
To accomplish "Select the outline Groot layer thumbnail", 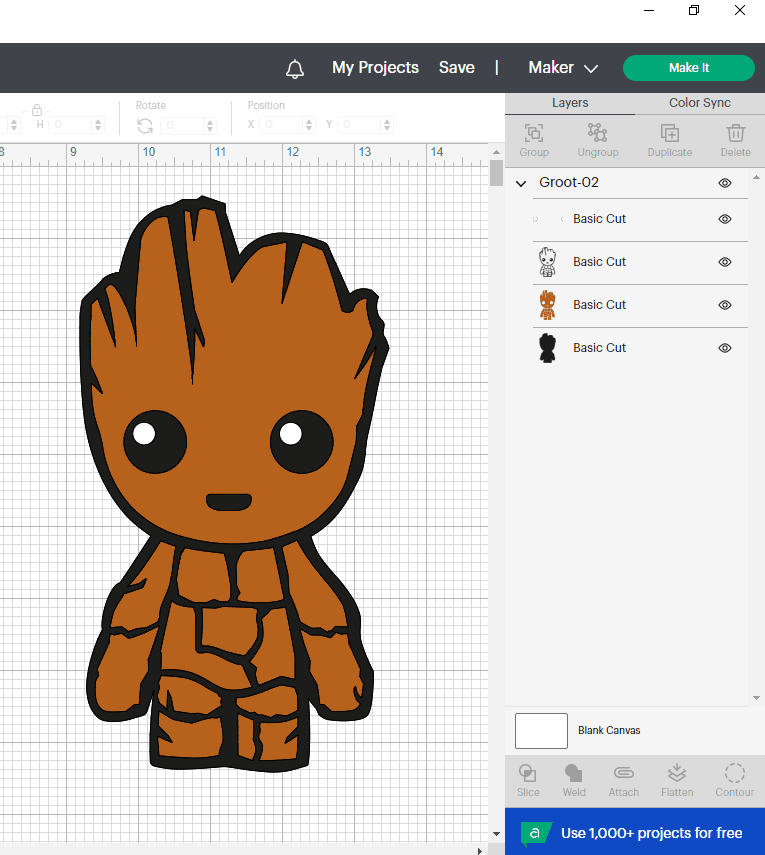I will (547, 262).
